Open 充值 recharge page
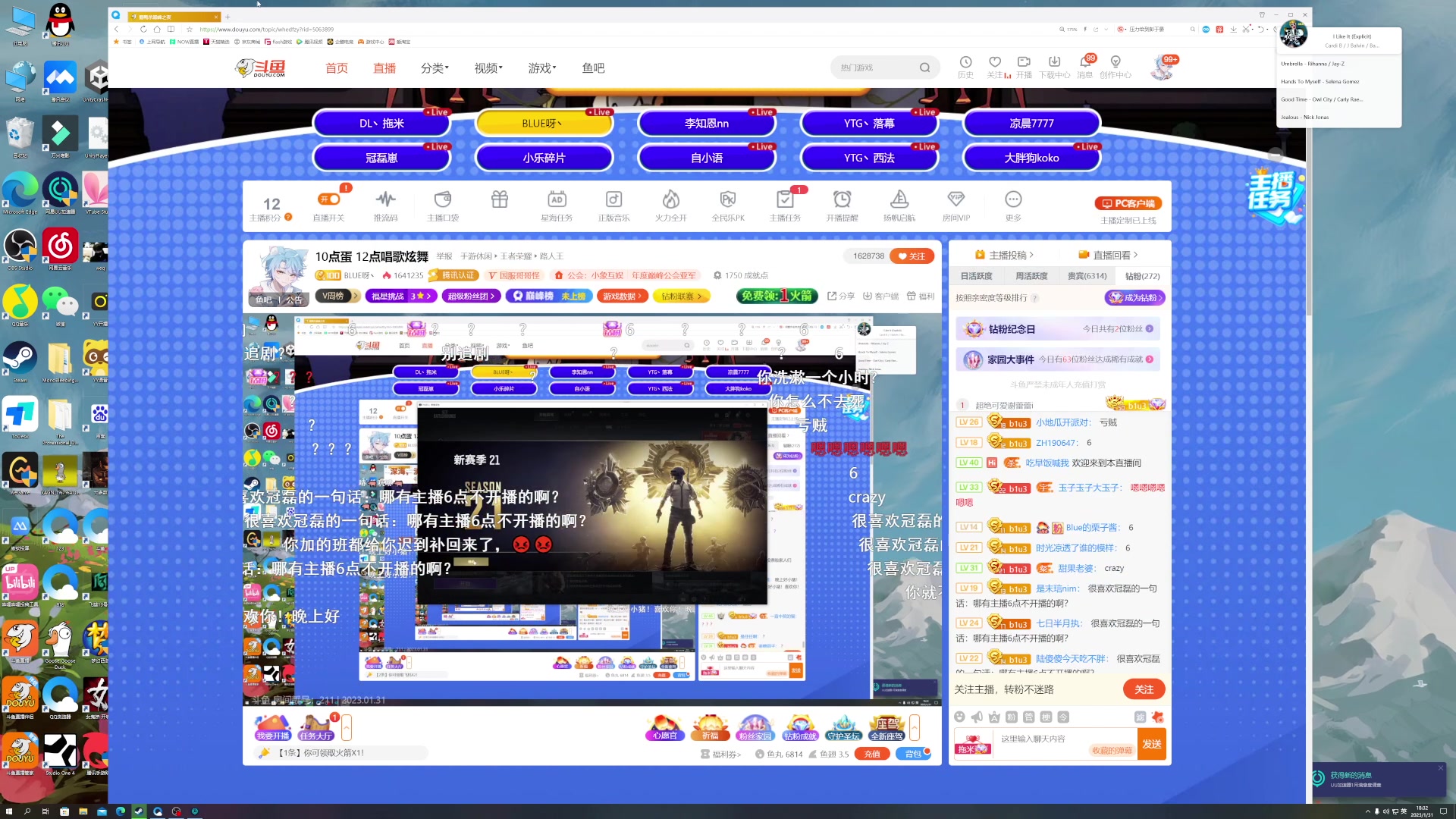Screen dimensions: 1456x819 pyautogui.click(x=872, y=754)
